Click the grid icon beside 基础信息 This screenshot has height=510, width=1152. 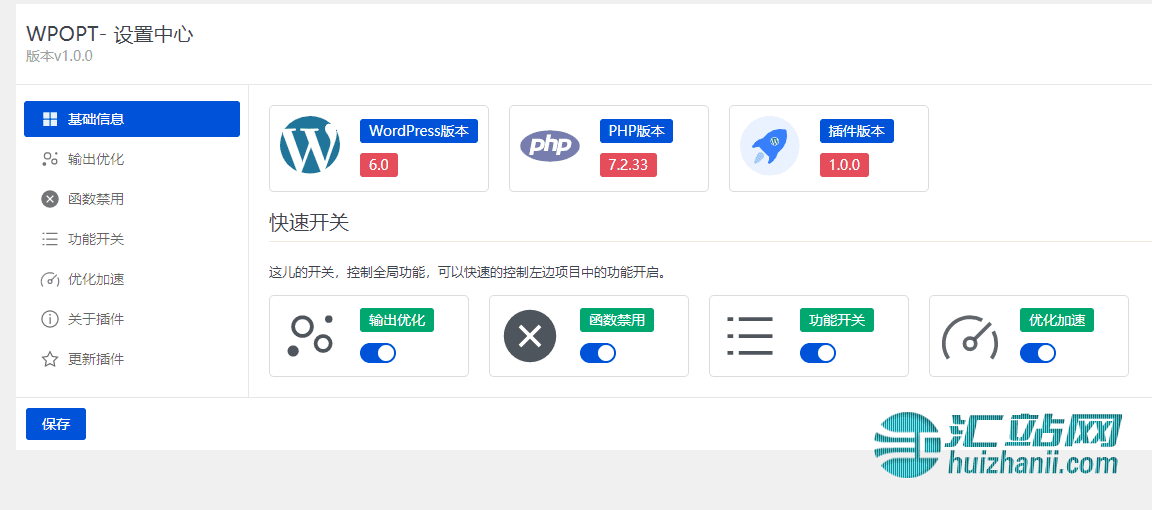(50, 120)
